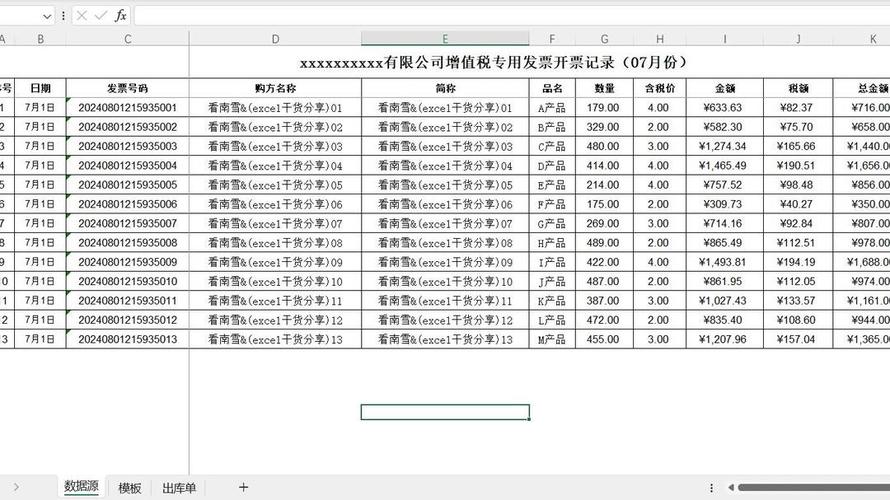
Task: Click quantity cell 179.00
Action: [x=604, y=107]
